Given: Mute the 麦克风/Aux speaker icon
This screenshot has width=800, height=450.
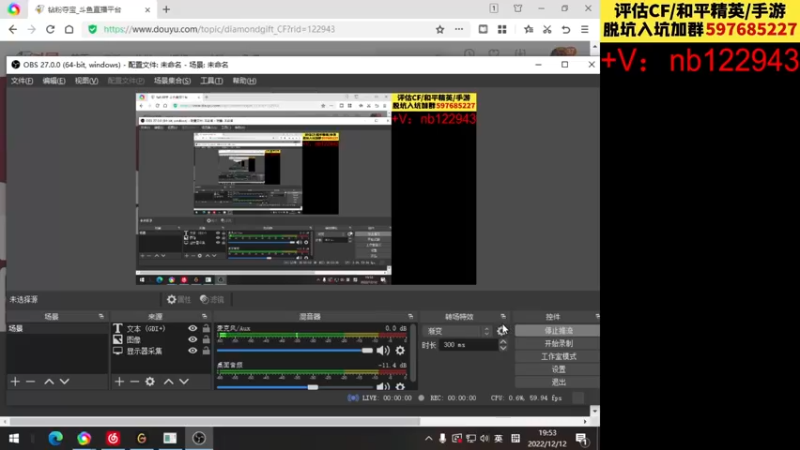Looking at the screenshot, I should (x=383, y=351).
